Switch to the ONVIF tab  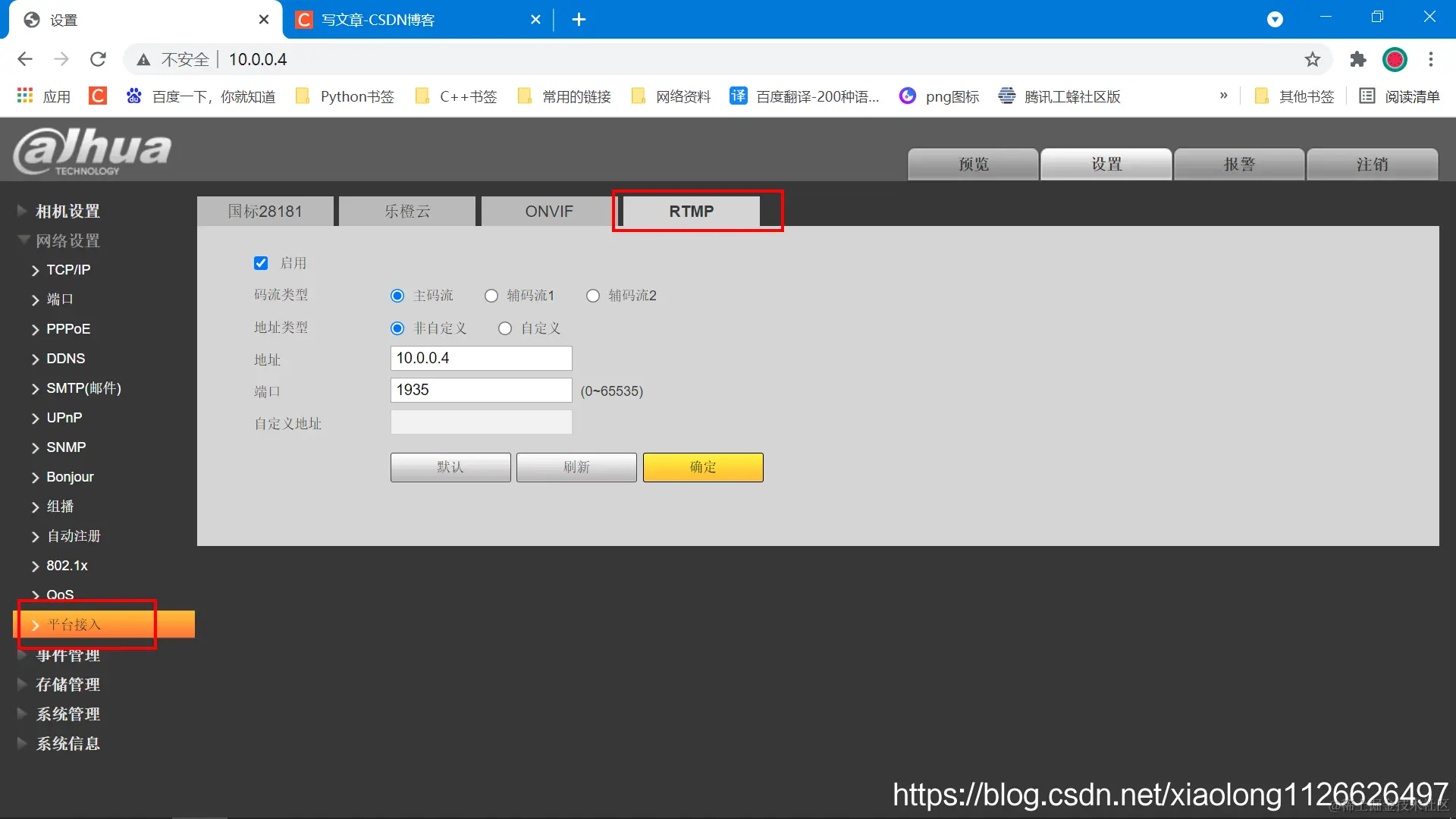pos(548,211)
